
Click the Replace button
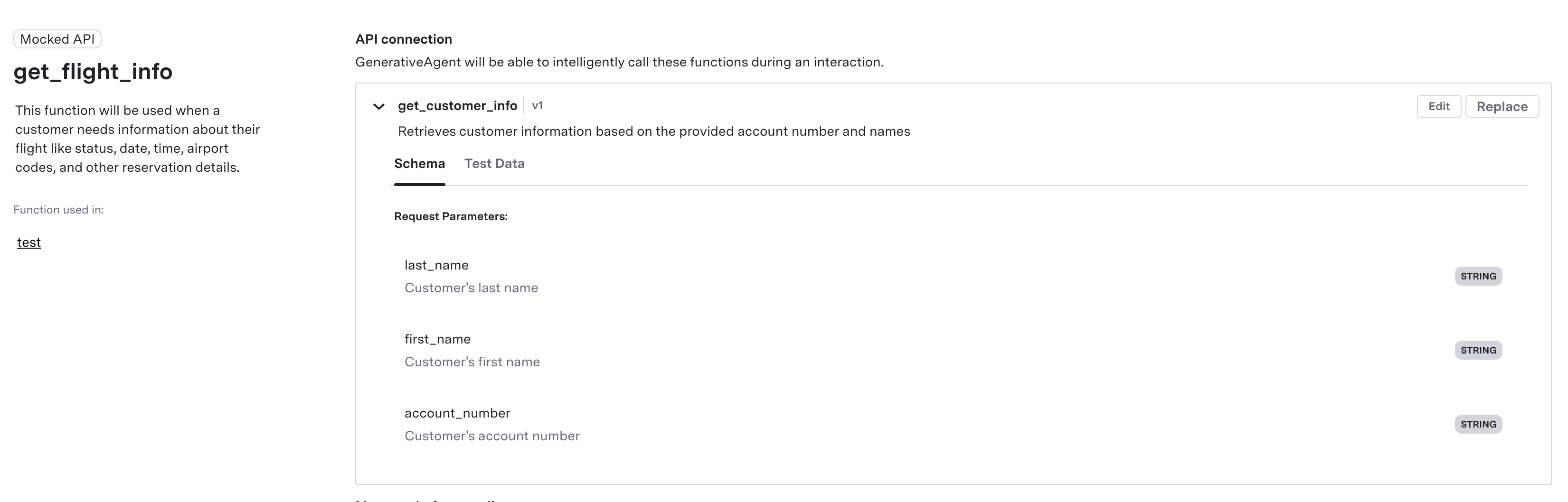coord(1502,106)
